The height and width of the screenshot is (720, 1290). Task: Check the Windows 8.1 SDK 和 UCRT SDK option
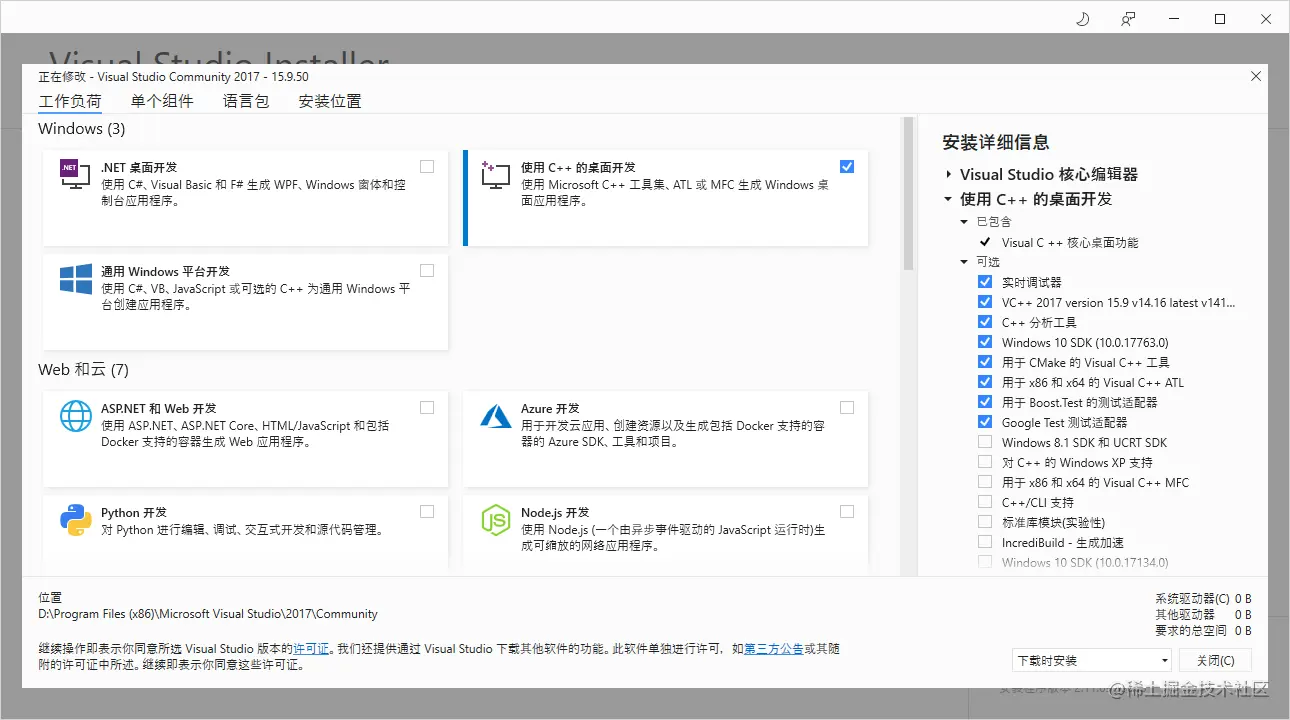click(x=983, y=442)
